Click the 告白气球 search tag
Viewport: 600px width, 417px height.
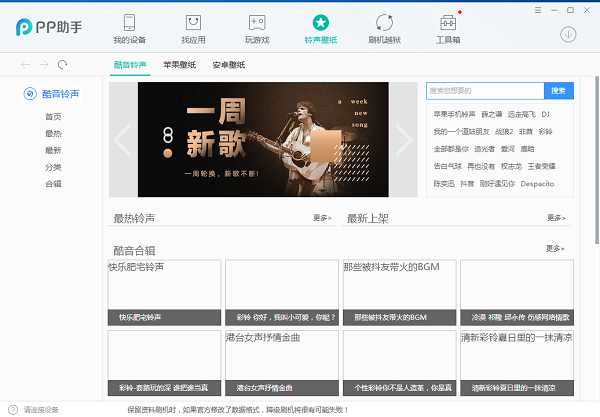click(x=447, y=166)
